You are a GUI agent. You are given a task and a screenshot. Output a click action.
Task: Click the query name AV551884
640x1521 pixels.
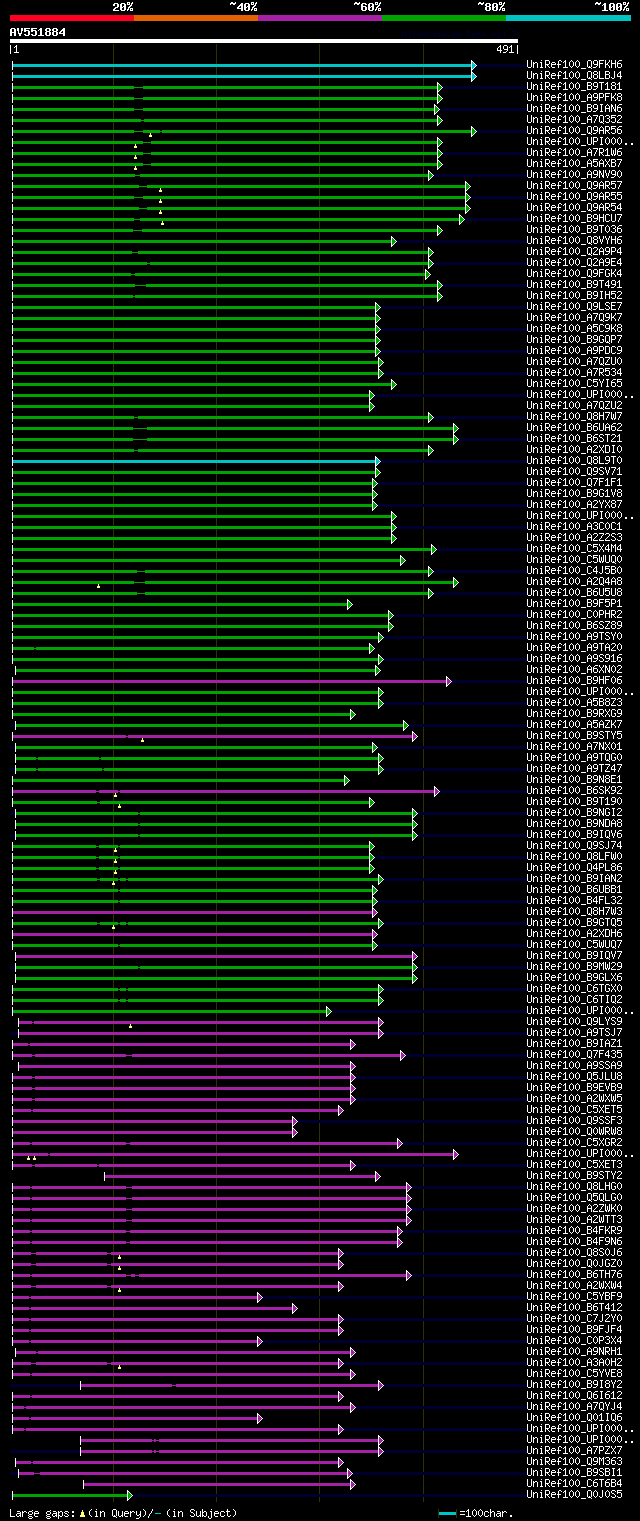pos(38,32)
